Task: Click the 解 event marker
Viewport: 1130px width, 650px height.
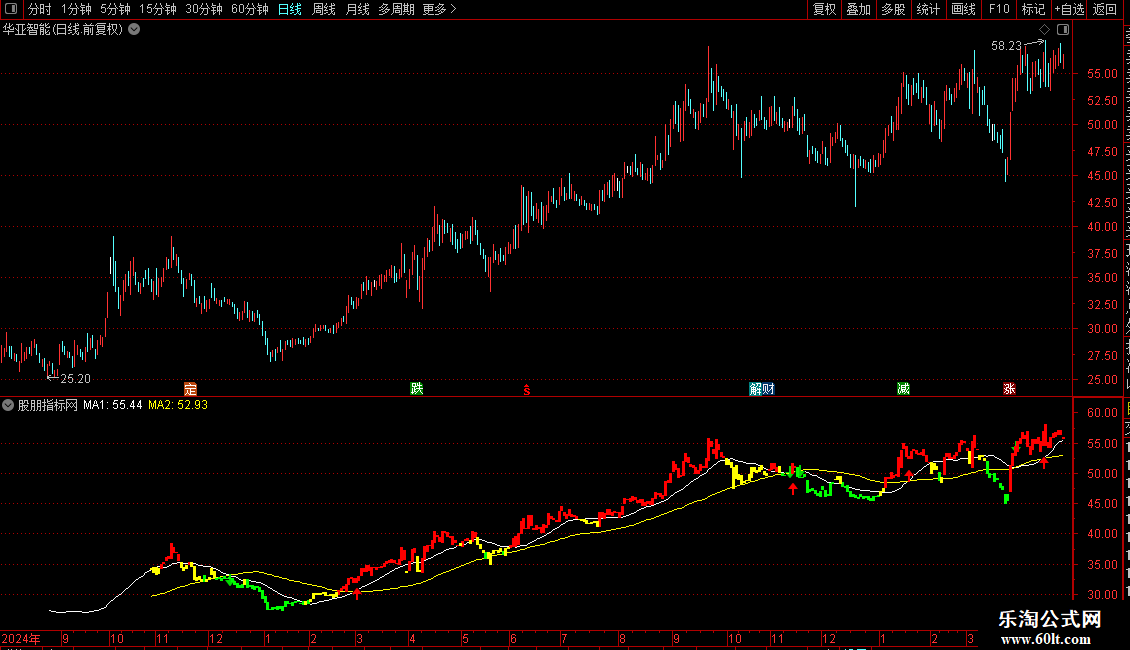Action: tap(755, 389)
